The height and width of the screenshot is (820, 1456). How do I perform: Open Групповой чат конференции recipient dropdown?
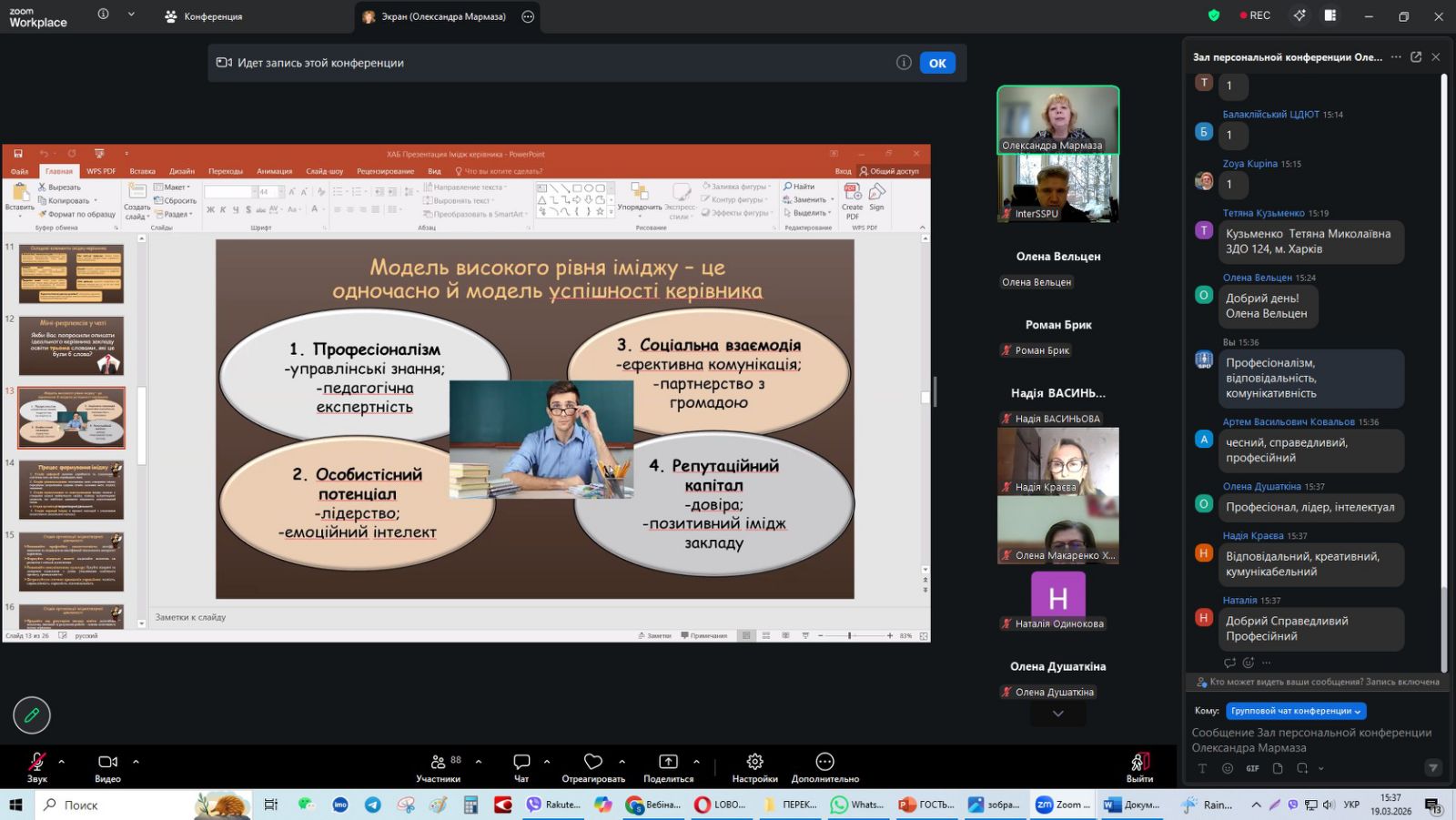[1296, 711]
